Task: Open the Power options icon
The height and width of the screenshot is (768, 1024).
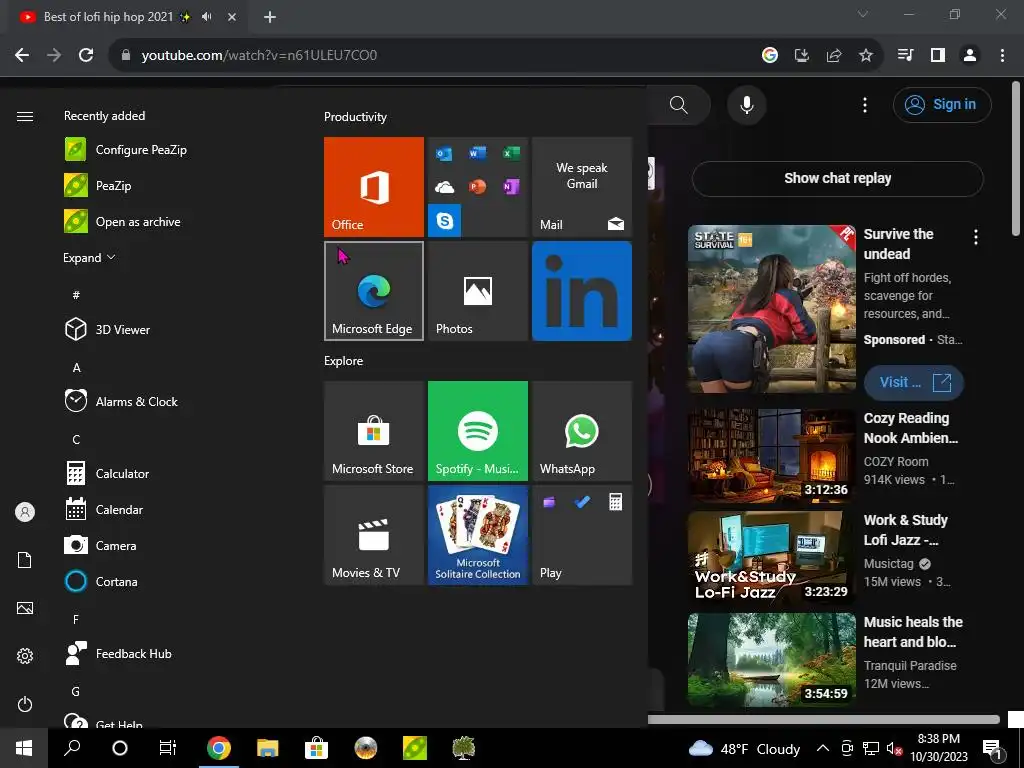Action: click(25, 704)
